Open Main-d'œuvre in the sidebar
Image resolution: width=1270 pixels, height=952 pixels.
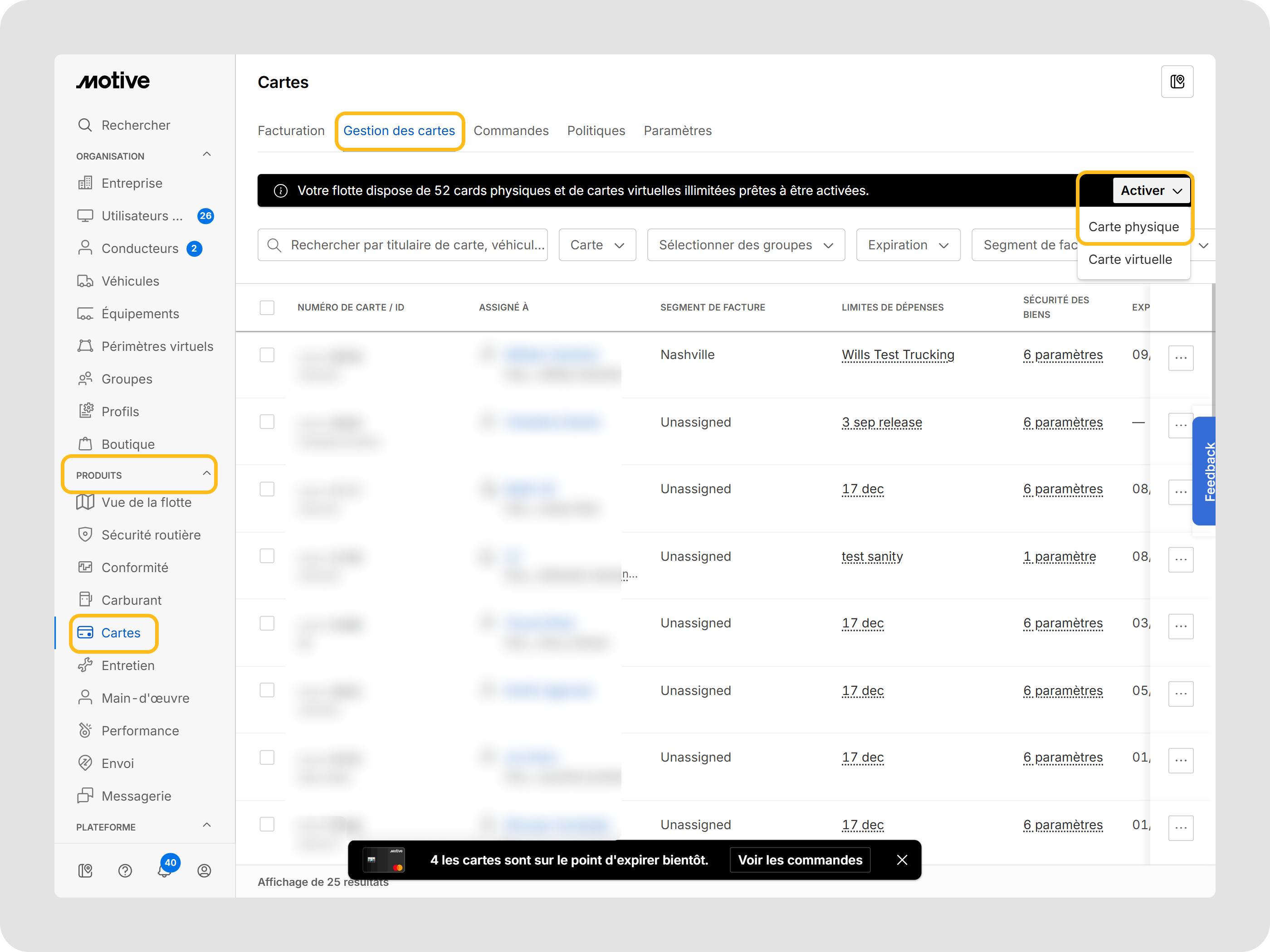point(133,699)
